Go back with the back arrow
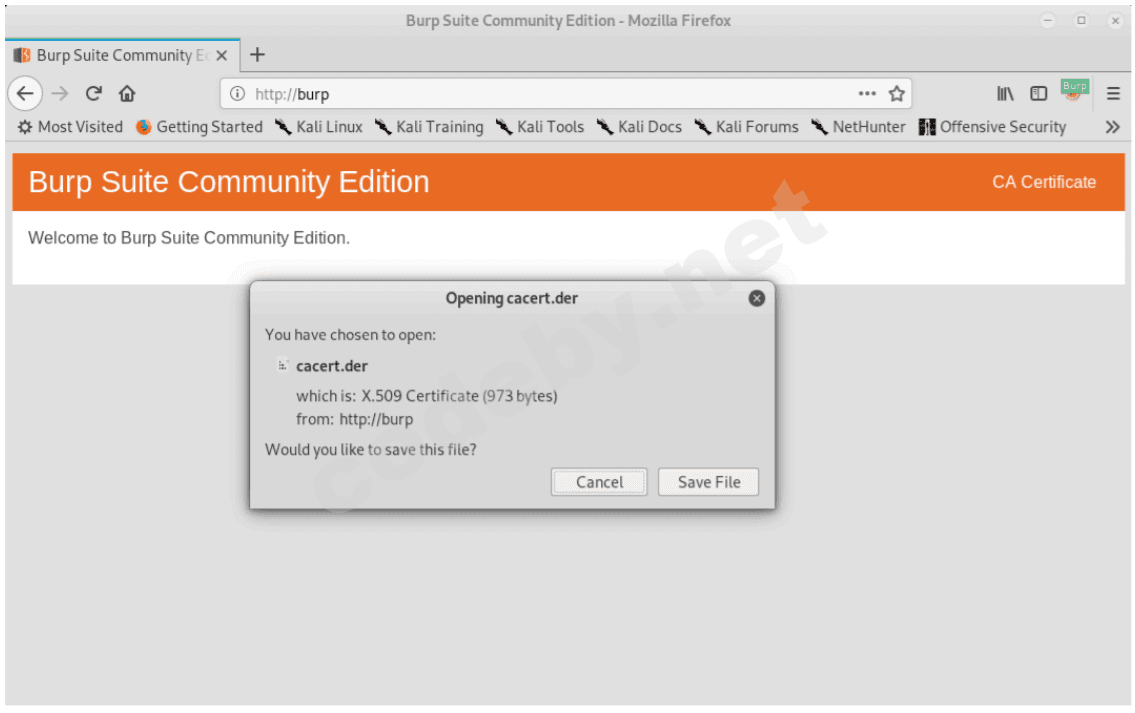 [x=25, y=93]
